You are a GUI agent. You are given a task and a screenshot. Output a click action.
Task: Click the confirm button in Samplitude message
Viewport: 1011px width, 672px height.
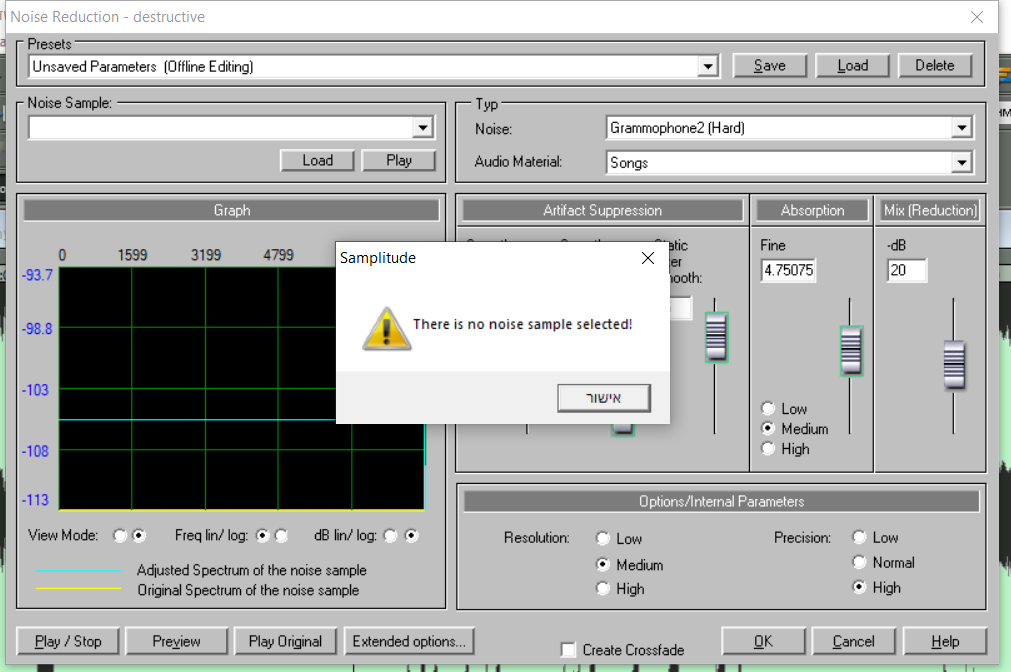click(604, 398)
